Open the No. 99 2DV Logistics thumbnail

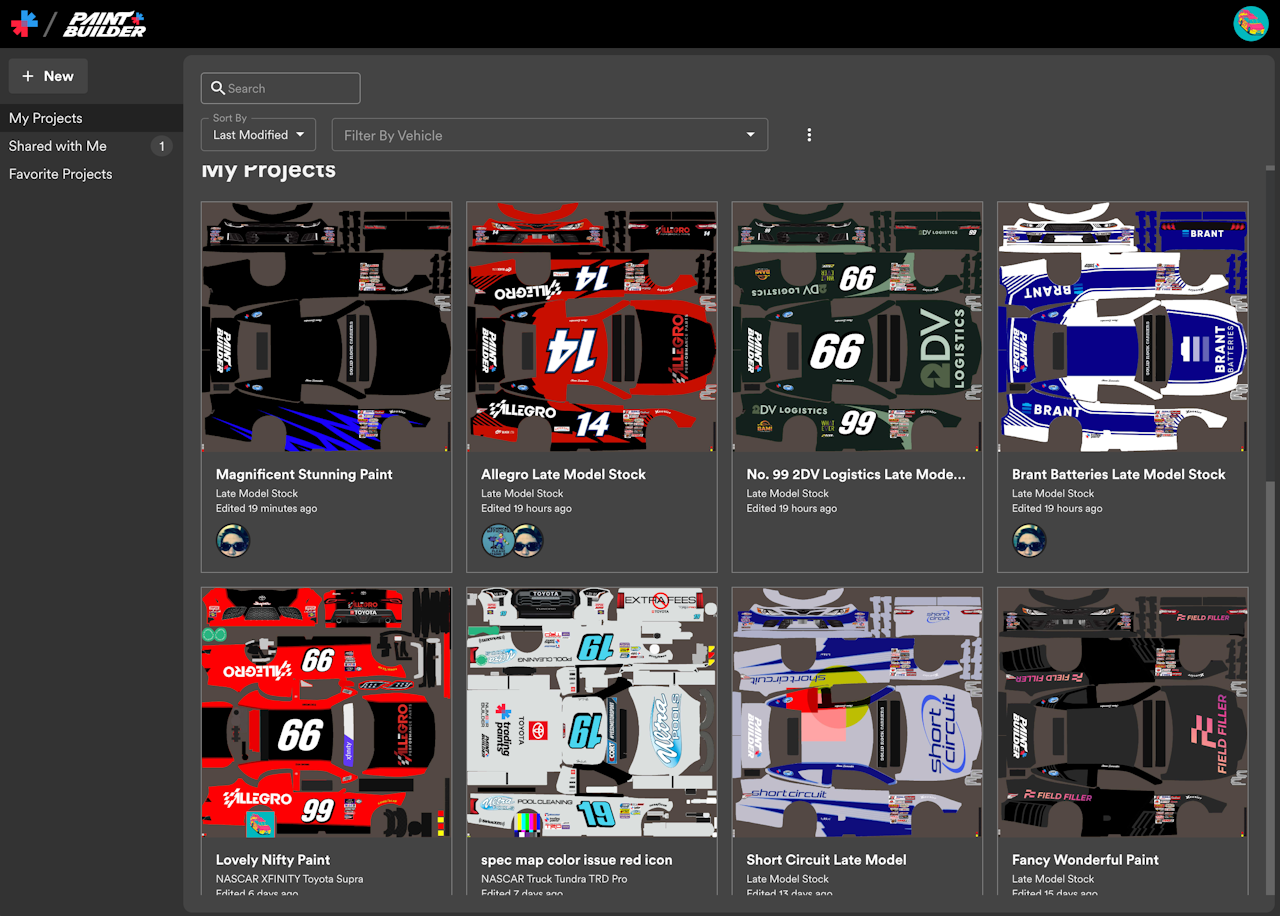click(x=857, y=327)
